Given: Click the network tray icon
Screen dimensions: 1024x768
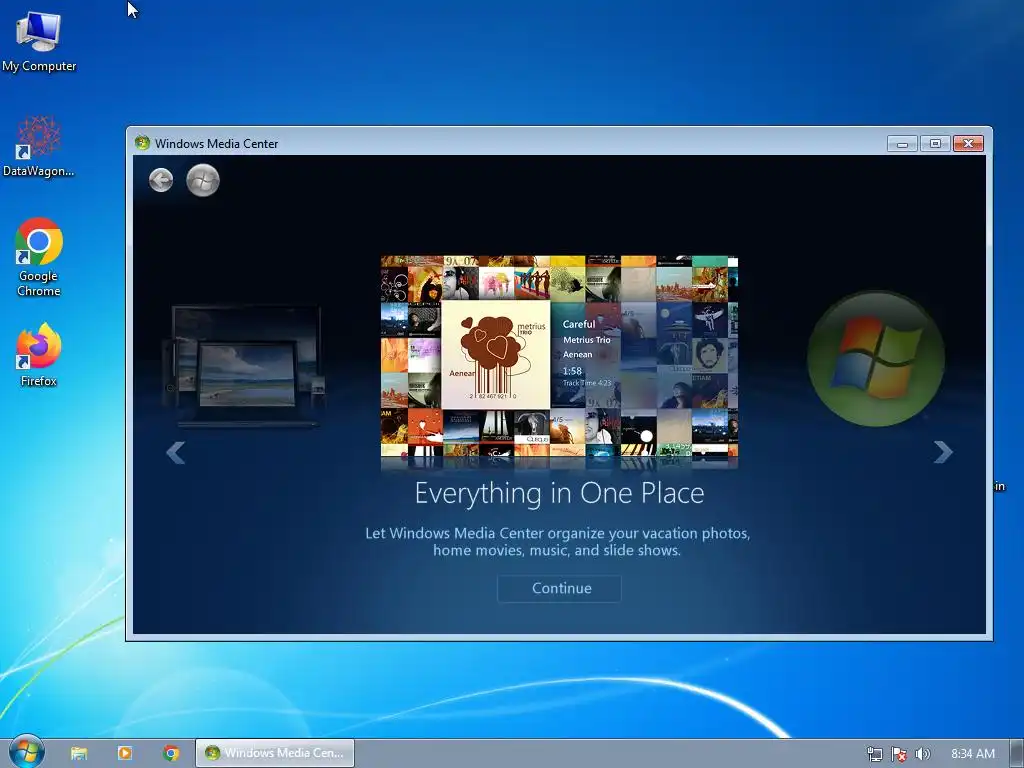Looking at the screenshot, I should pyautogui.click(x=874, y=754).
